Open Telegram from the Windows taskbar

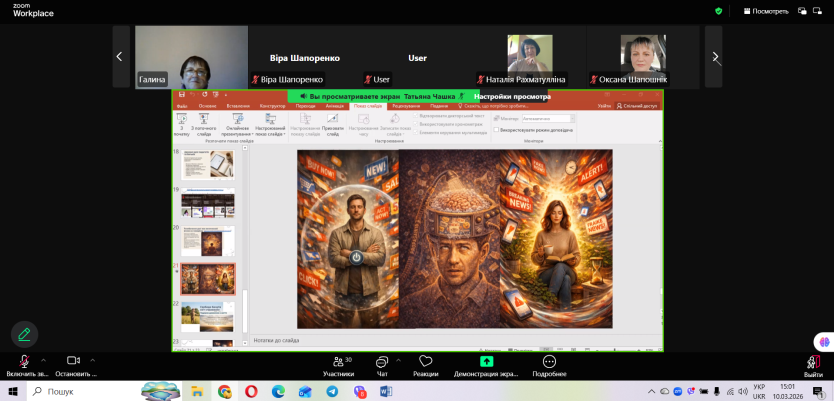click(331, 391)
